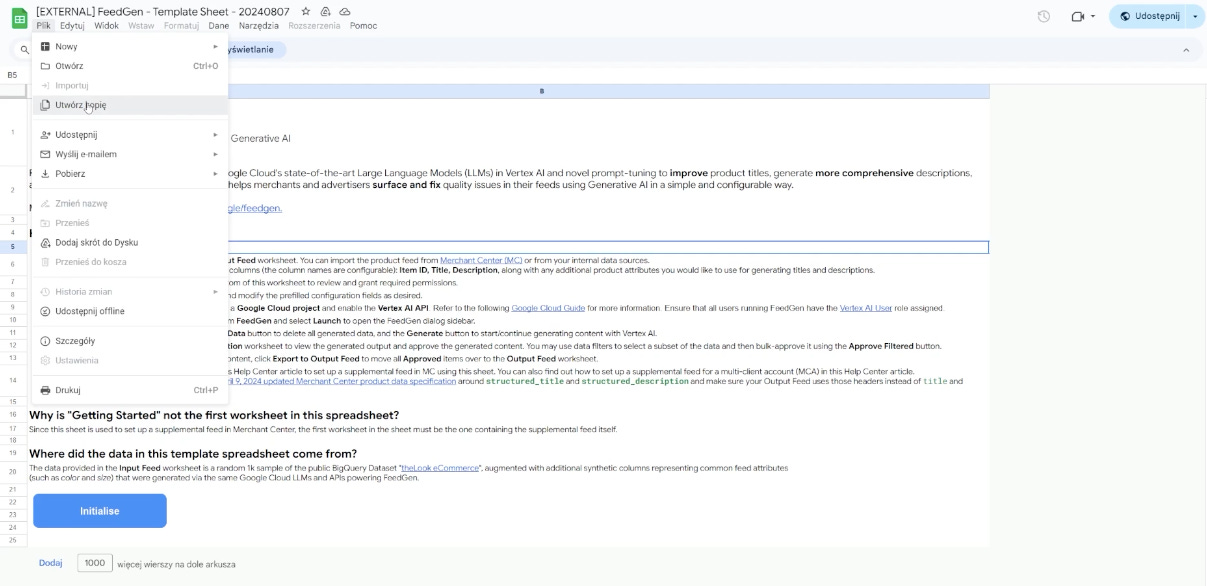
Task: Check cloud save status icon
Action: coord(345,11)
